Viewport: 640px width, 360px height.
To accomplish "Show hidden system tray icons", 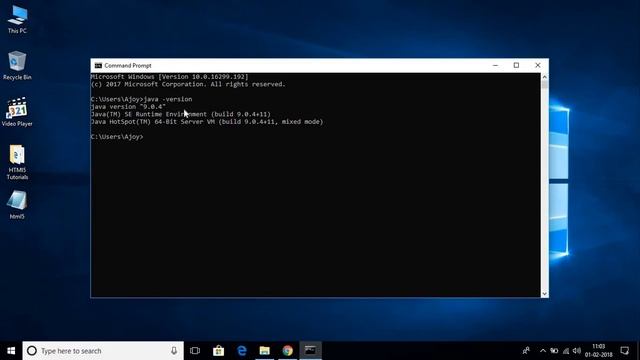I will point(543,351).
